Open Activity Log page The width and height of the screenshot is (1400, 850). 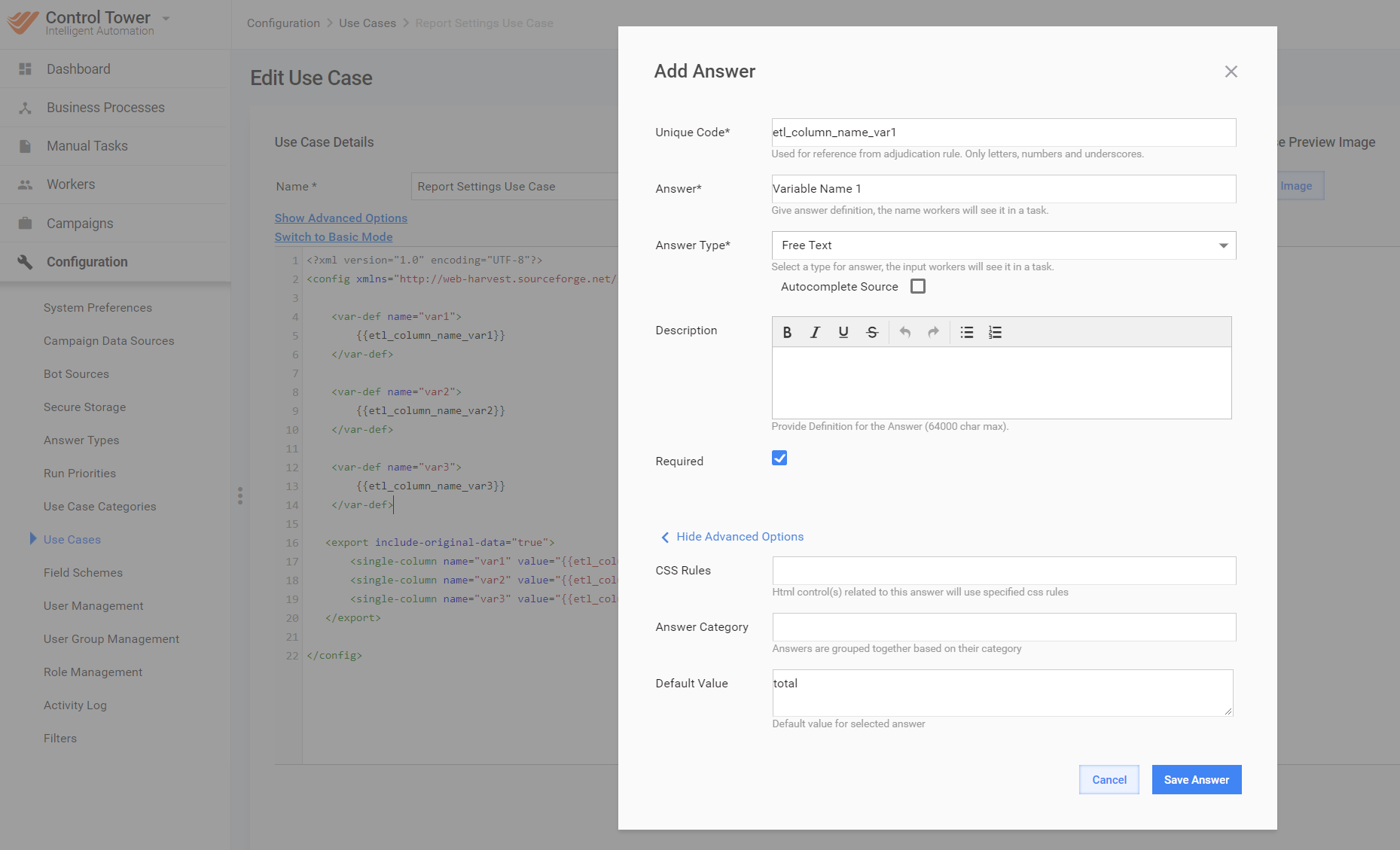point(75,705)
